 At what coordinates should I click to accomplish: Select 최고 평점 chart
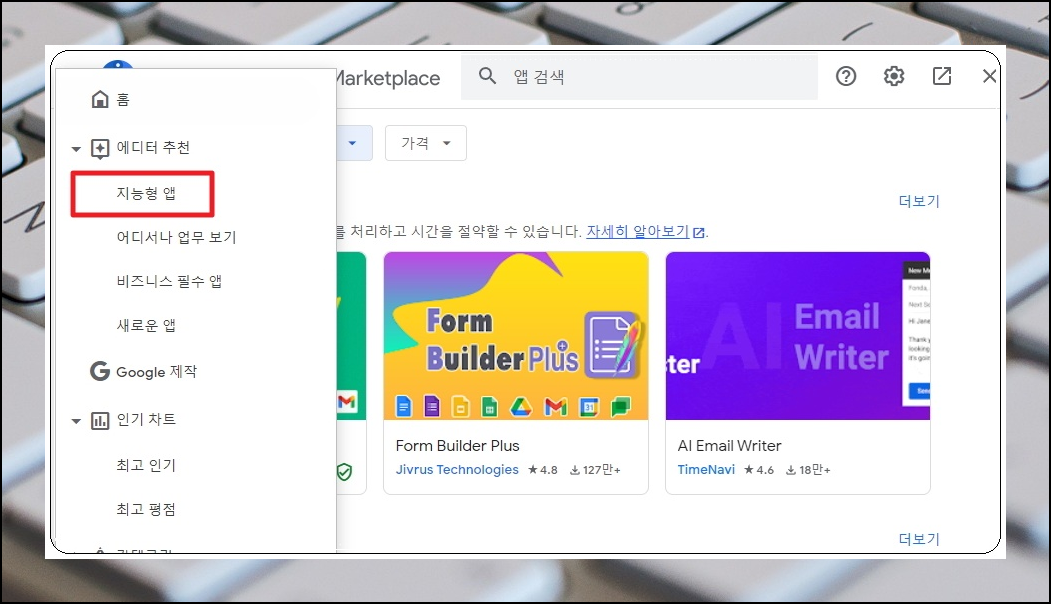[x=146, y=509]
